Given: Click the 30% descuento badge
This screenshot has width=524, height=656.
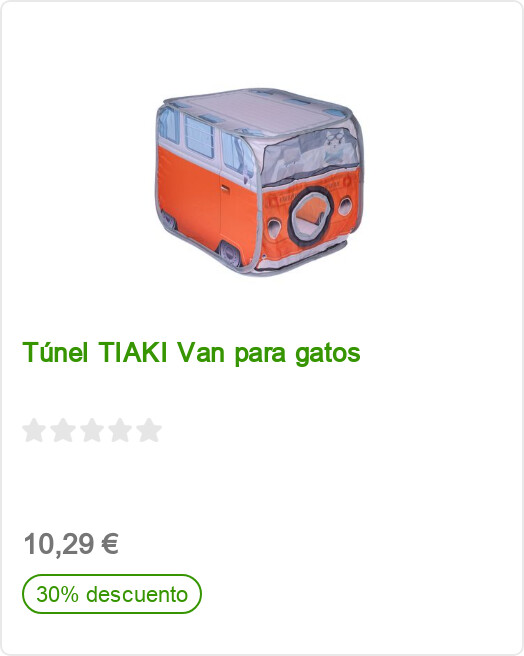Looking at the screenshot, I should coord(112,594).
